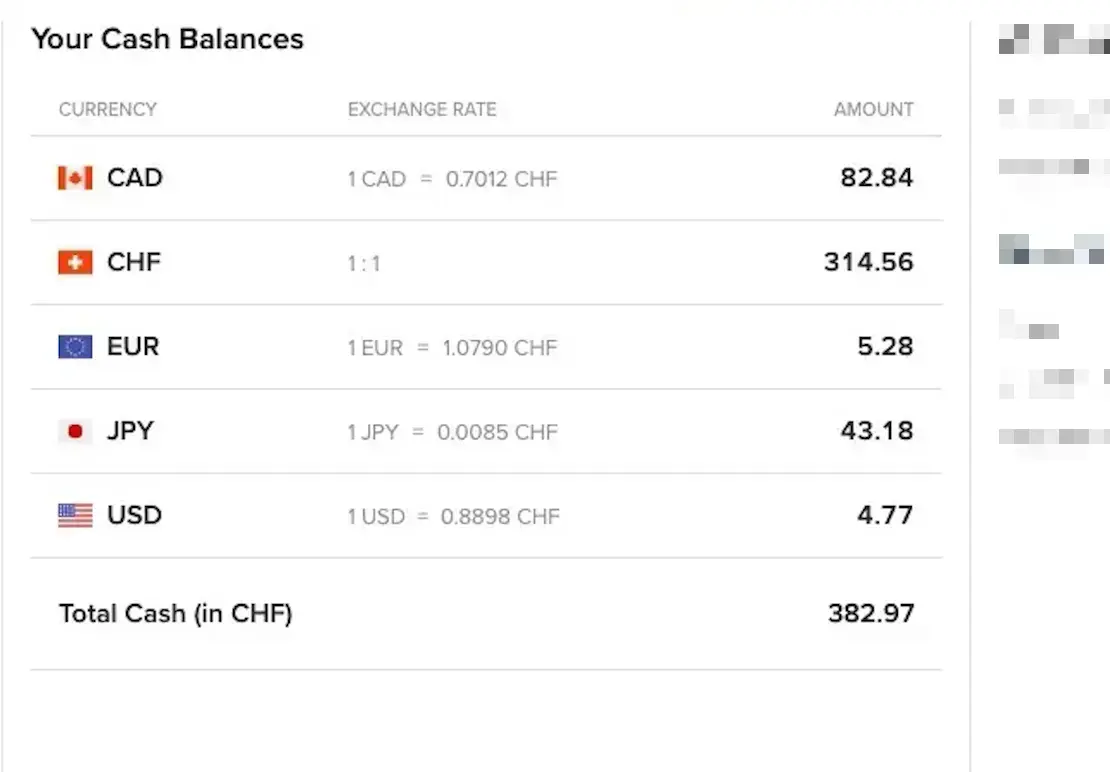1110x772 pixels.
Task: Select the CHF currency label
Action: (134, 262)
